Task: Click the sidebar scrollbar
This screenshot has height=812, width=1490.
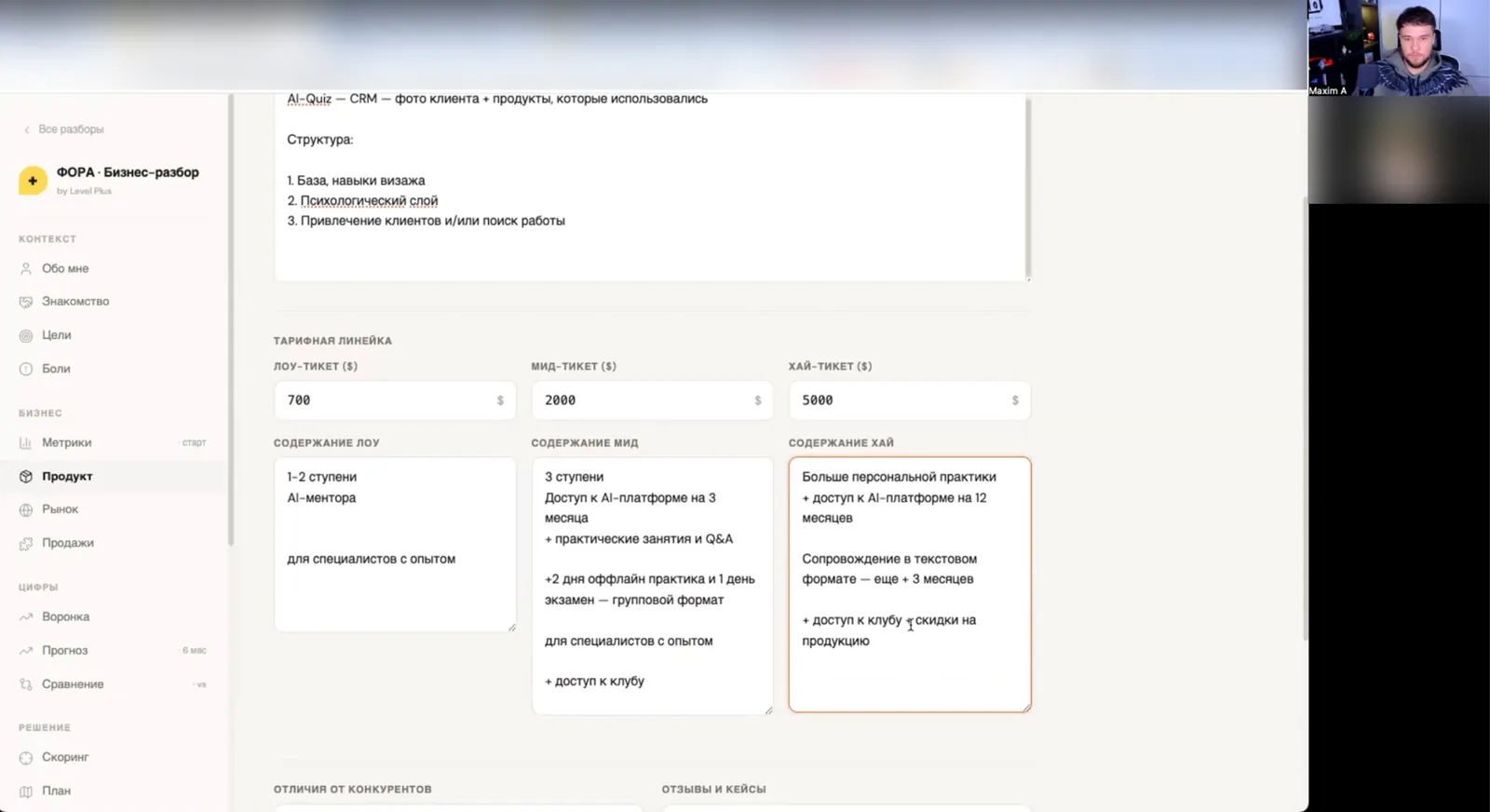Action: tap(230, 319)
